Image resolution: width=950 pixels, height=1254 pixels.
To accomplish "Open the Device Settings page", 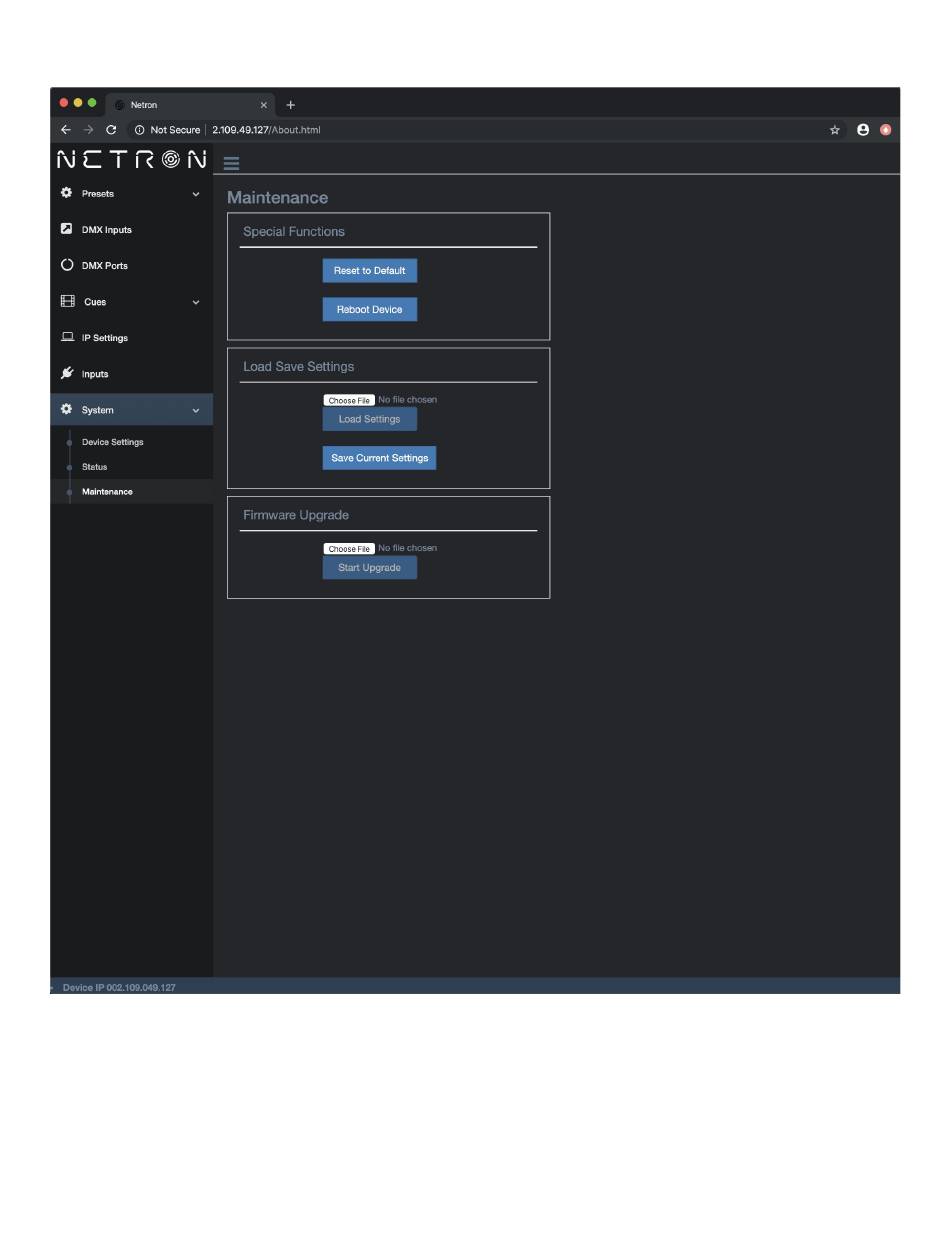I will pyautogui.click(x=112, y=442).
